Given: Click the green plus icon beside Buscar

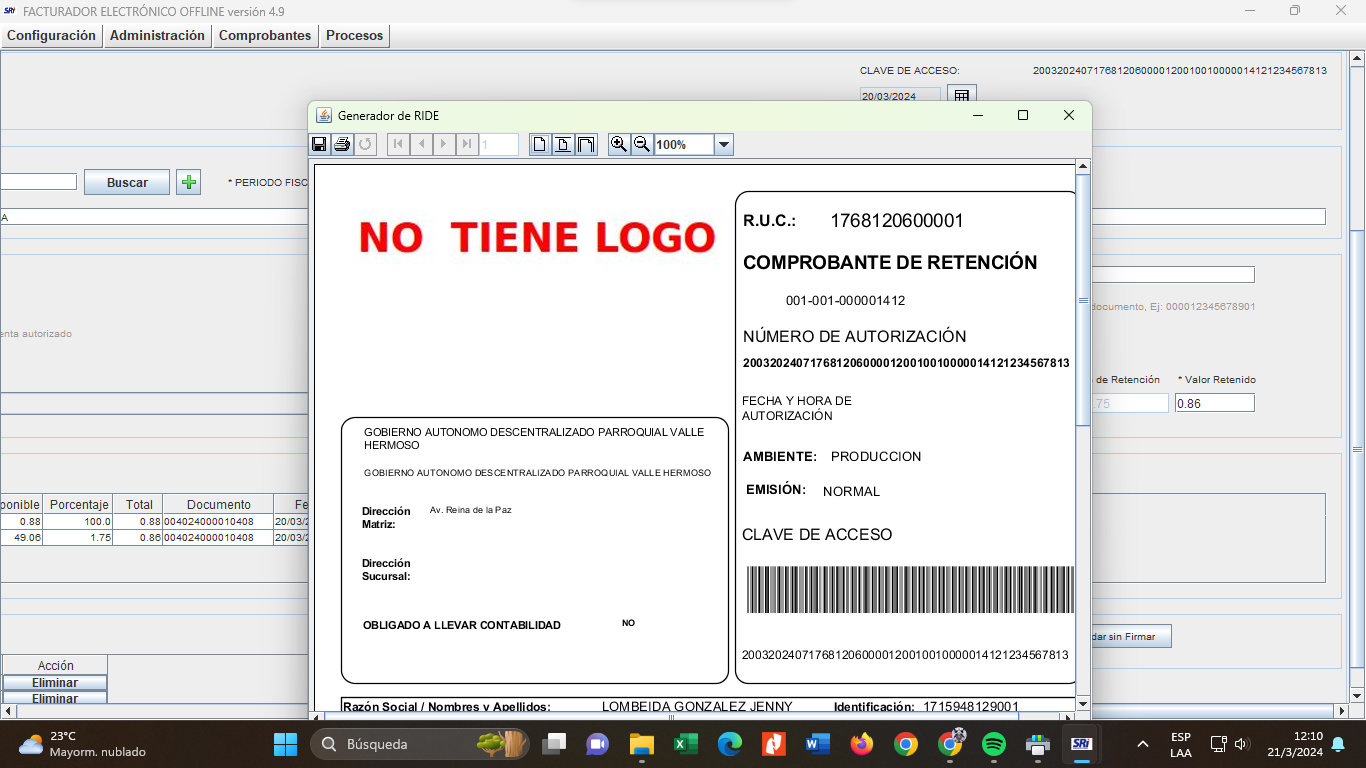Looking at the screenshot, I should coord(188,182).
